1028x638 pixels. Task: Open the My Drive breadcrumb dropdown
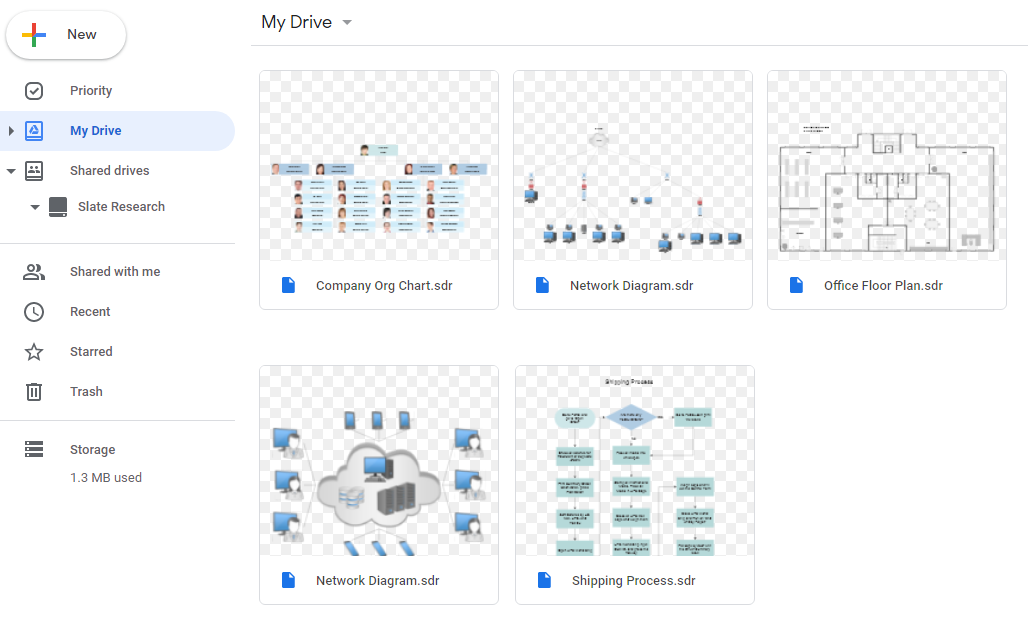pyautogui.click(x=345, y=22)
